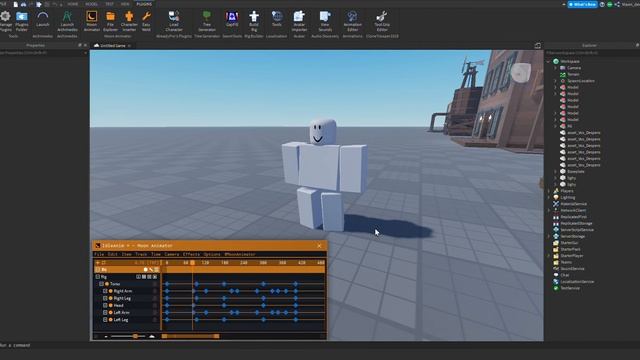
Task: Toggle the checkbox of the Right Arm track
Action: pos(105,291)
